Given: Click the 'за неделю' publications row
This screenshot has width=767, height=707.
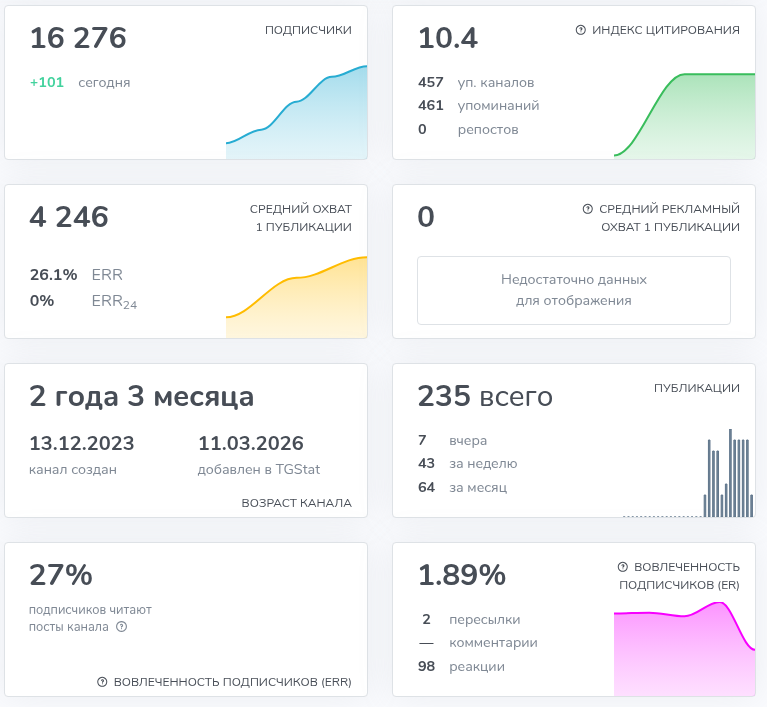Looking at the screenshot, I should (x=468, y=464).
